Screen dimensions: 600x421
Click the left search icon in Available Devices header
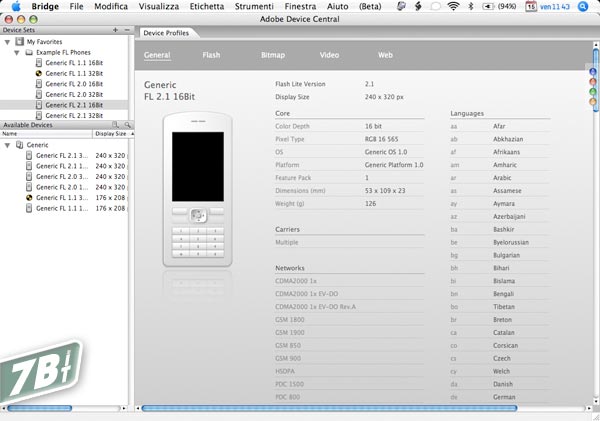click(x=116, y=125)
